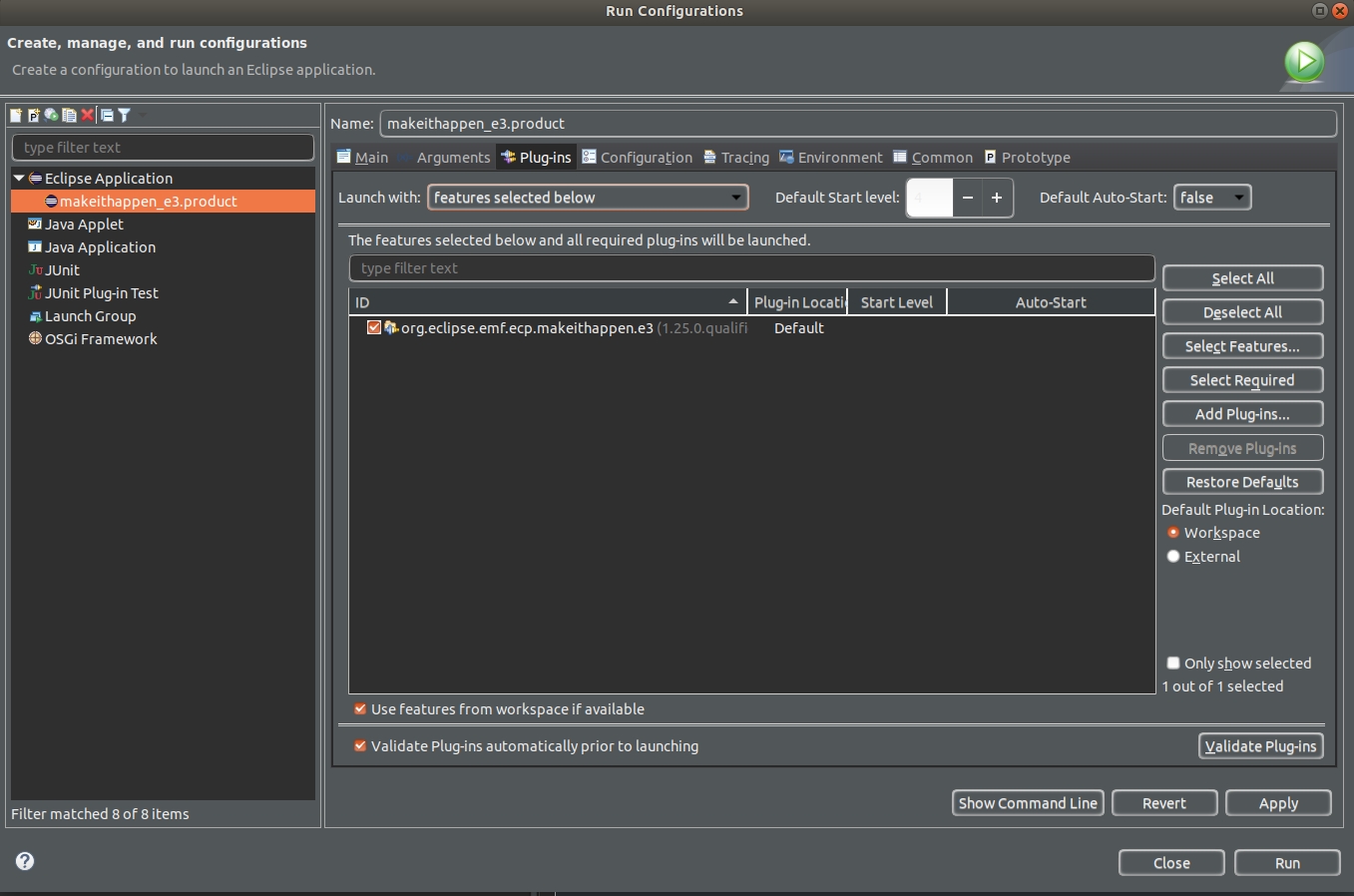Click the Restore Defaults button
Image resolution: width=1354 pixels, height=896 pixels.
pos(1242,482)
